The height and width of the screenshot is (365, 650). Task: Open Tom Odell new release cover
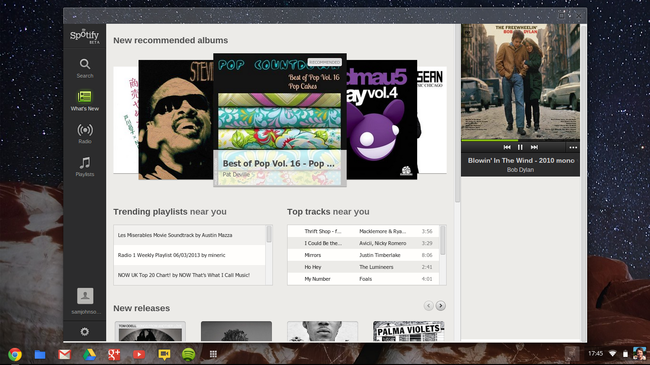tap(150, 331)
